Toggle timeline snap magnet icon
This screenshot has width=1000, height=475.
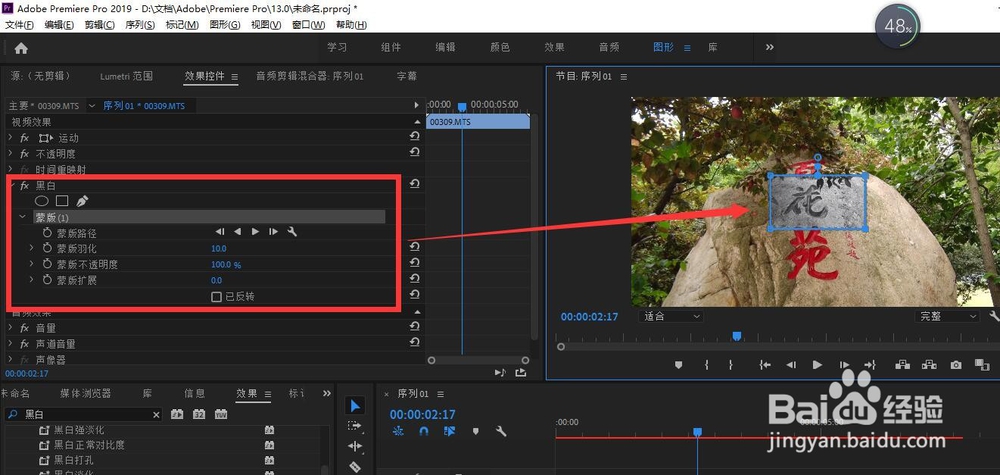pos(423,432)
